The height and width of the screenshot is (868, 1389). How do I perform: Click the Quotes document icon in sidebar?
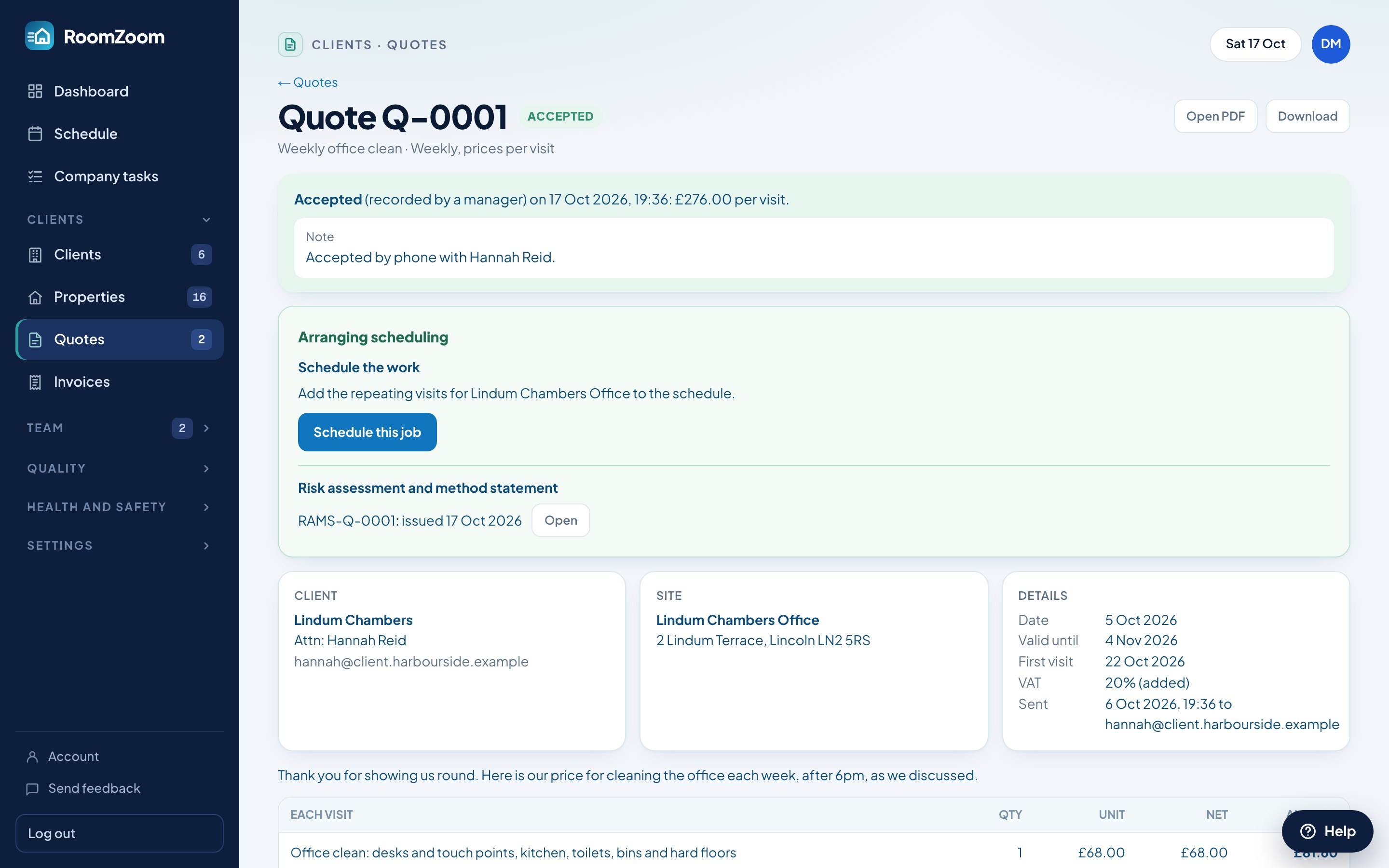(x=35, y=340)
